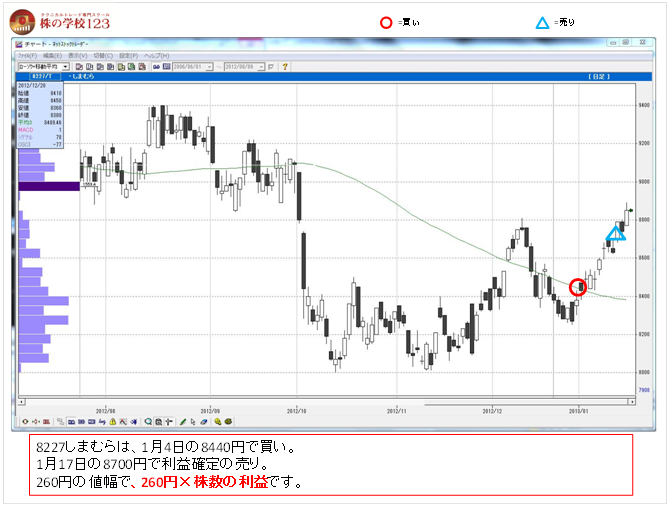Click the red circle tool at bottom-left toolbar
The image size is (669, 506).
coord(25,422)
